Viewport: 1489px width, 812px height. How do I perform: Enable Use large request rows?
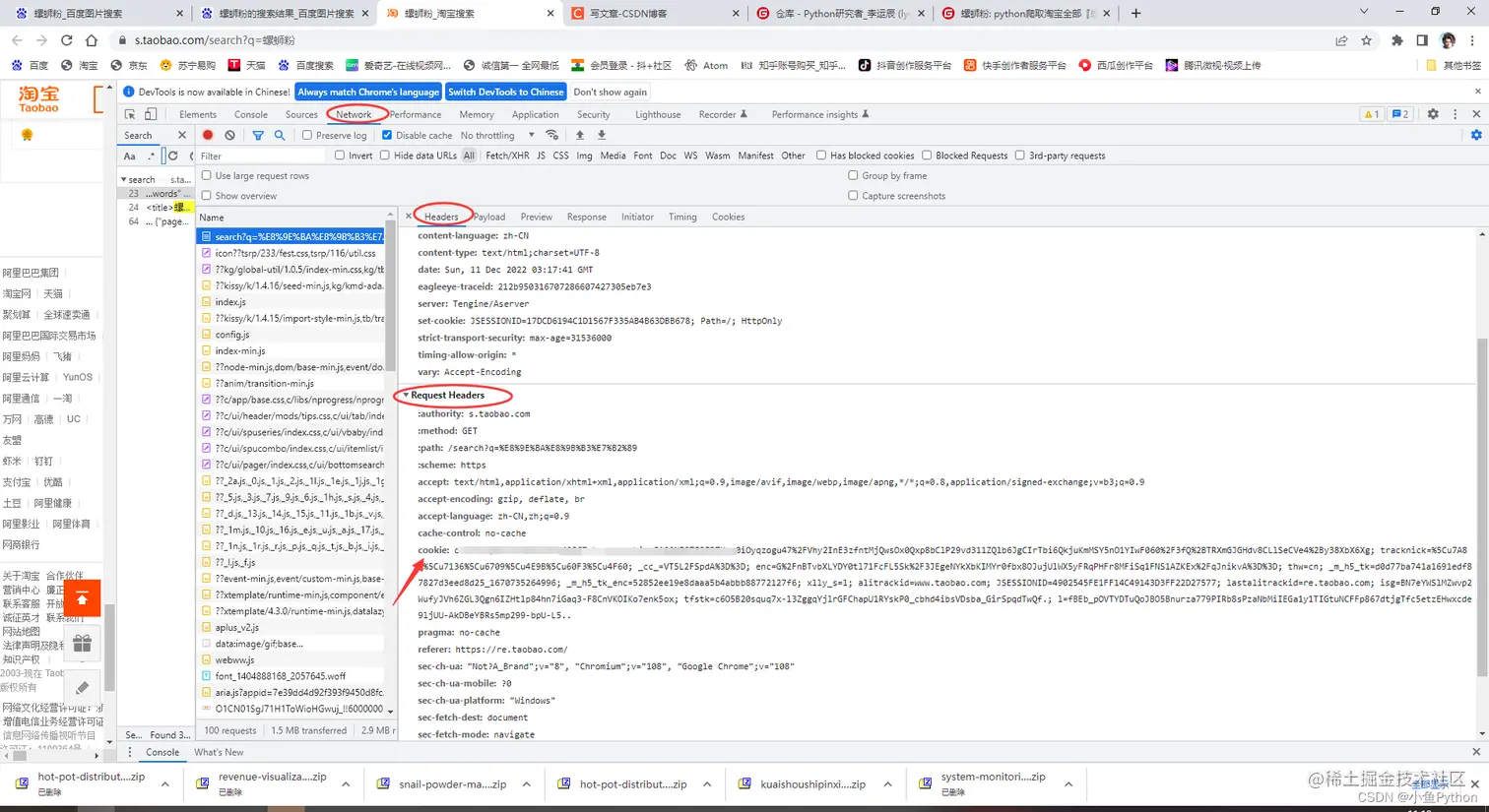click(207, 175)
